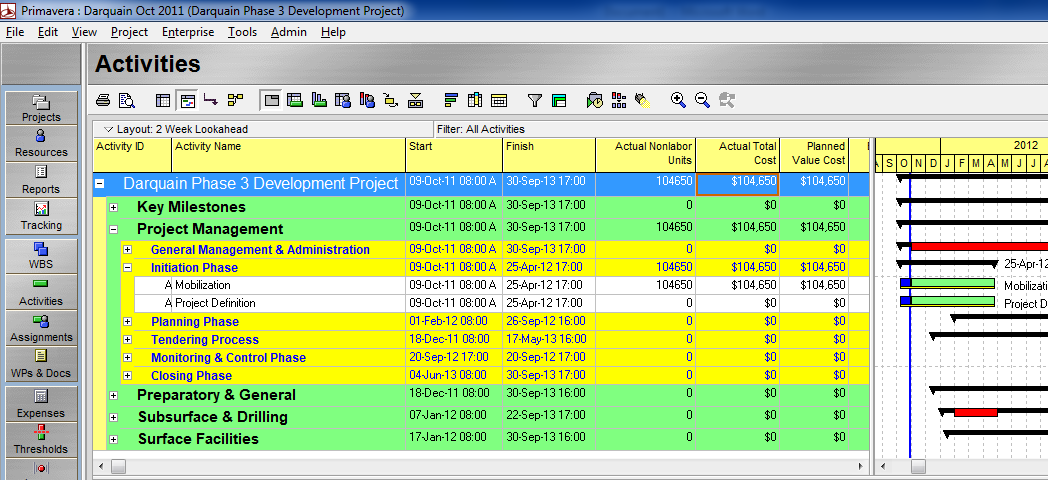1048x480 pixels.
Task: Collapse the Darquain Phase 3 Development Project row
Action: point(99,183)
